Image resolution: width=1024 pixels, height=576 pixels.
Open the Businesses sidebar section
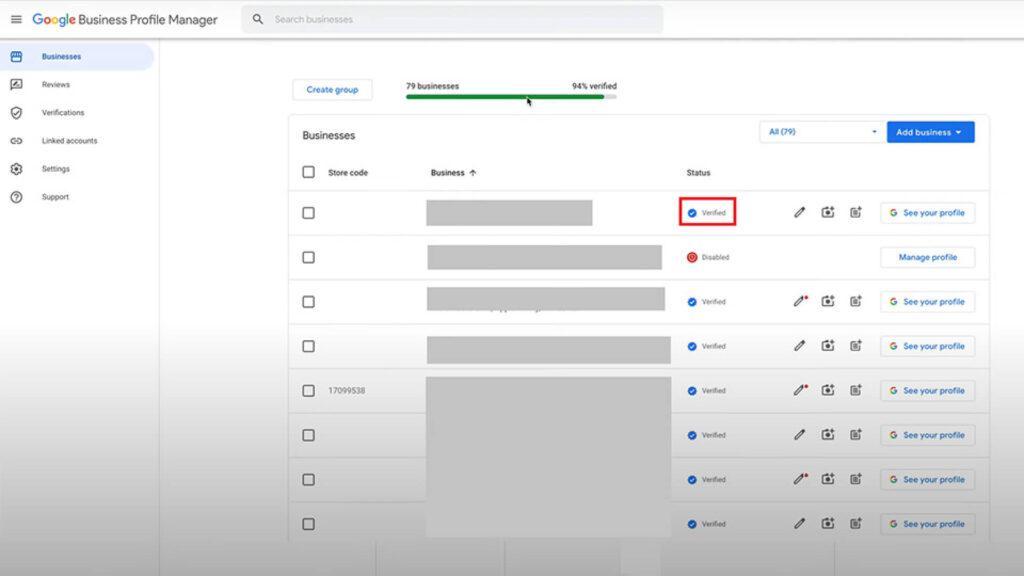point(77,57)
